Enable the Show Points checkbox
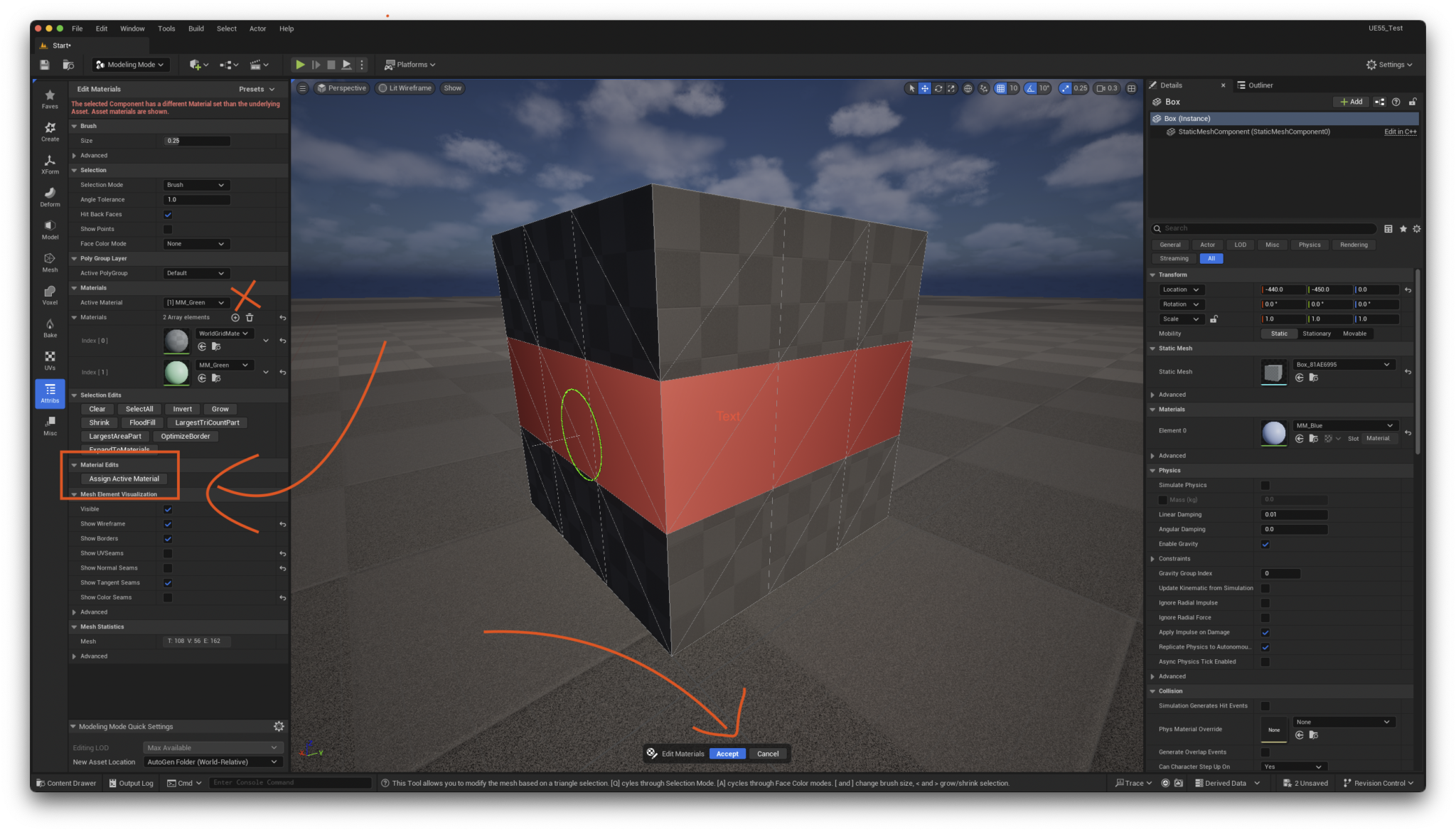The image size is (1456, 832). pos(168,229)
